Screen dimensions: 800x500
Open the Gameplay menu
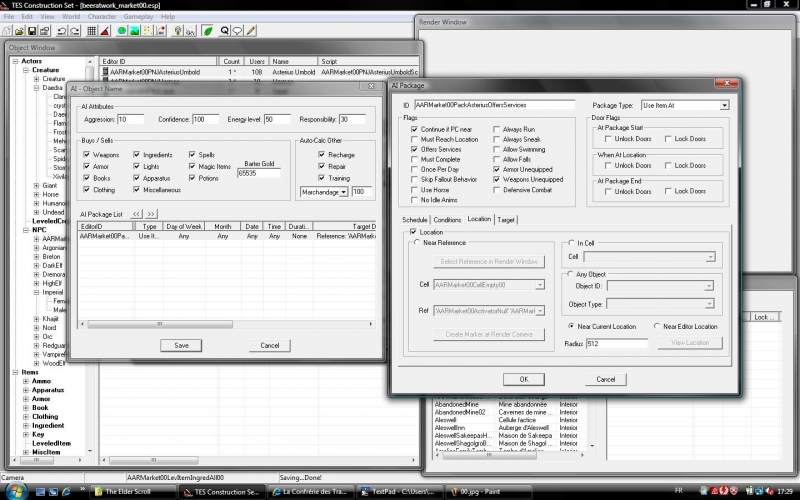coord(138,17)
